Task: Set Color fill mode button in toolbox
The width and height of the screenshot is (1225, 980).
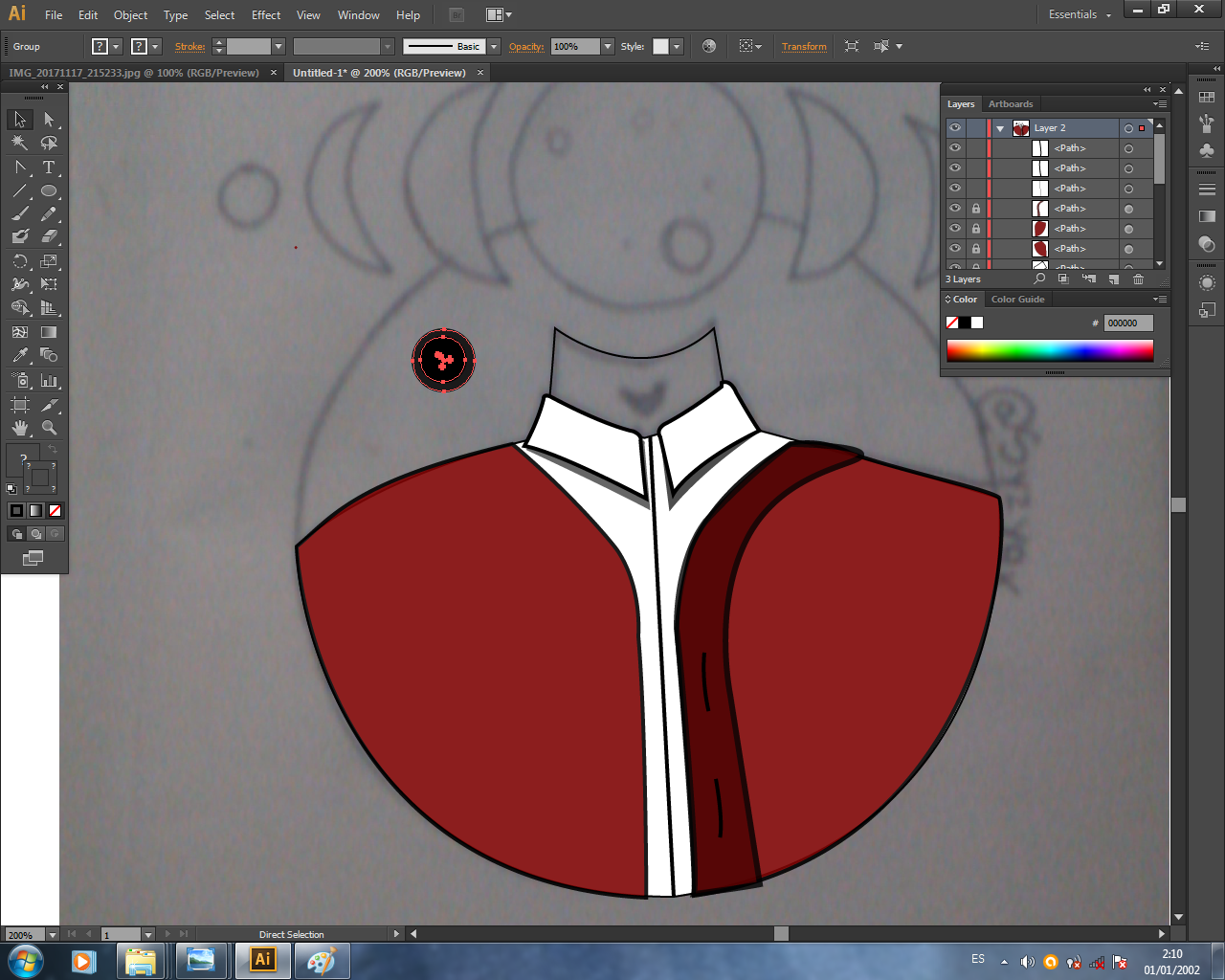Action: tap(17, 510)
